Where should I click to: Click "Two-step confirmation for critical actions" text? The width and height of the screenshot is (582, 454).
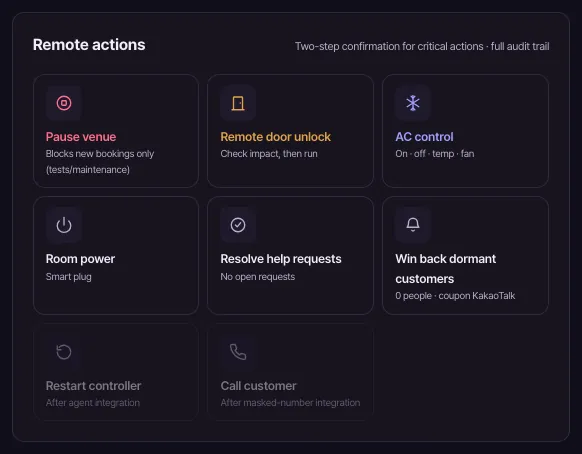coord(389,46)
